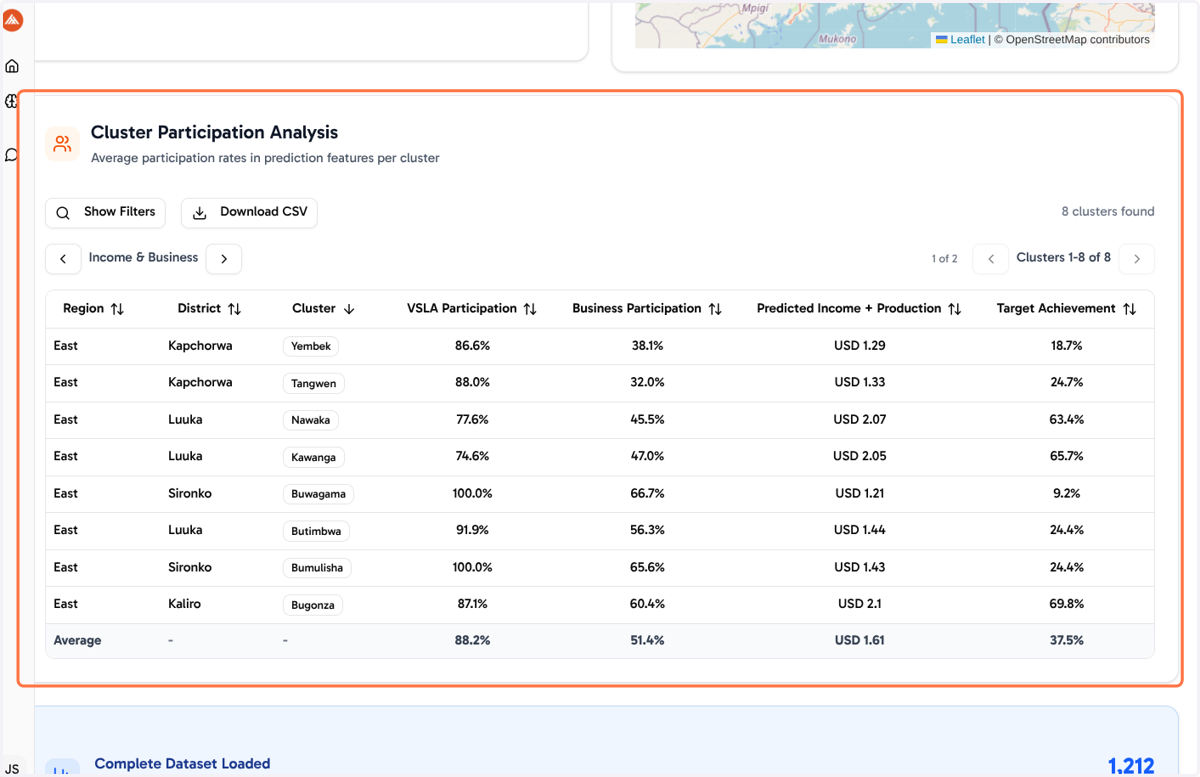Click 'Income & Business' group label

point(143,258)
